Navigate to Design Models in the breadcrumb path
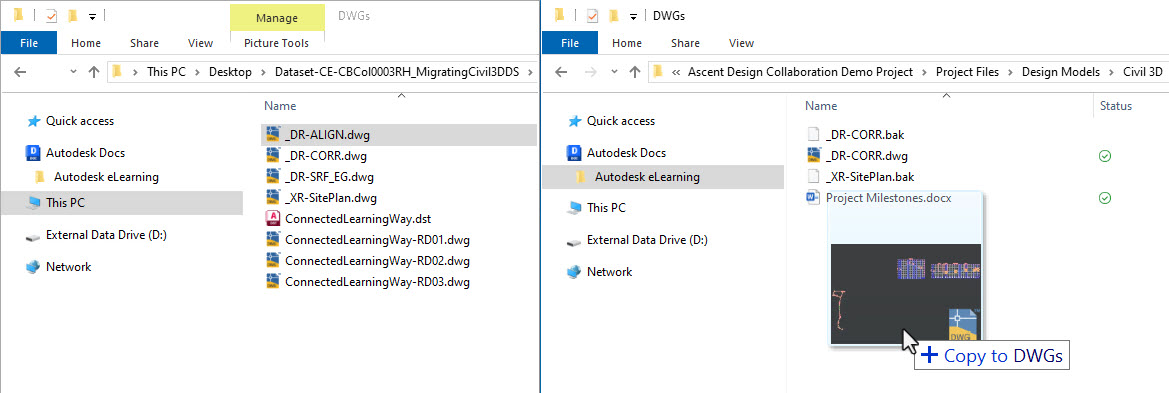The height and width of the screenshot is (393, 1169). [1060, 72]
